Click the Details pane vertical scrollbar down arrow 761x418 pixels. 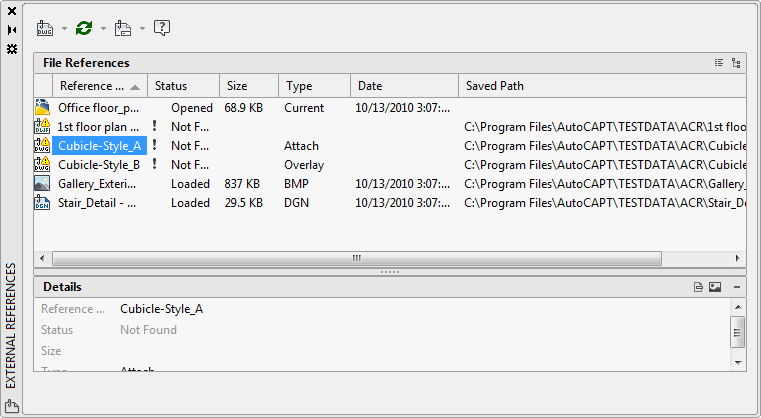(738, 362)
